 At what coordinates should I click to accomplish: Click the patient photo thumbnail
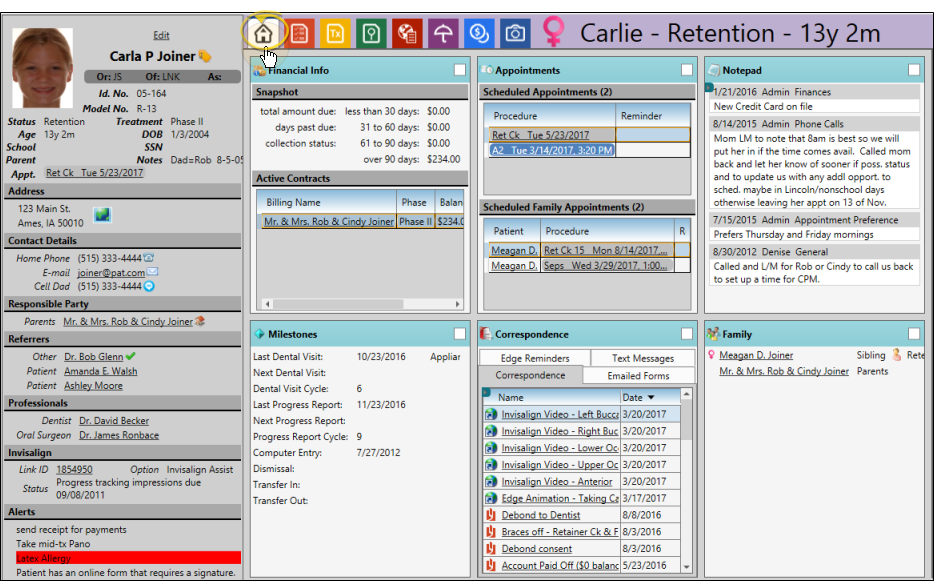pyautogui.click(x=41, y=68)
